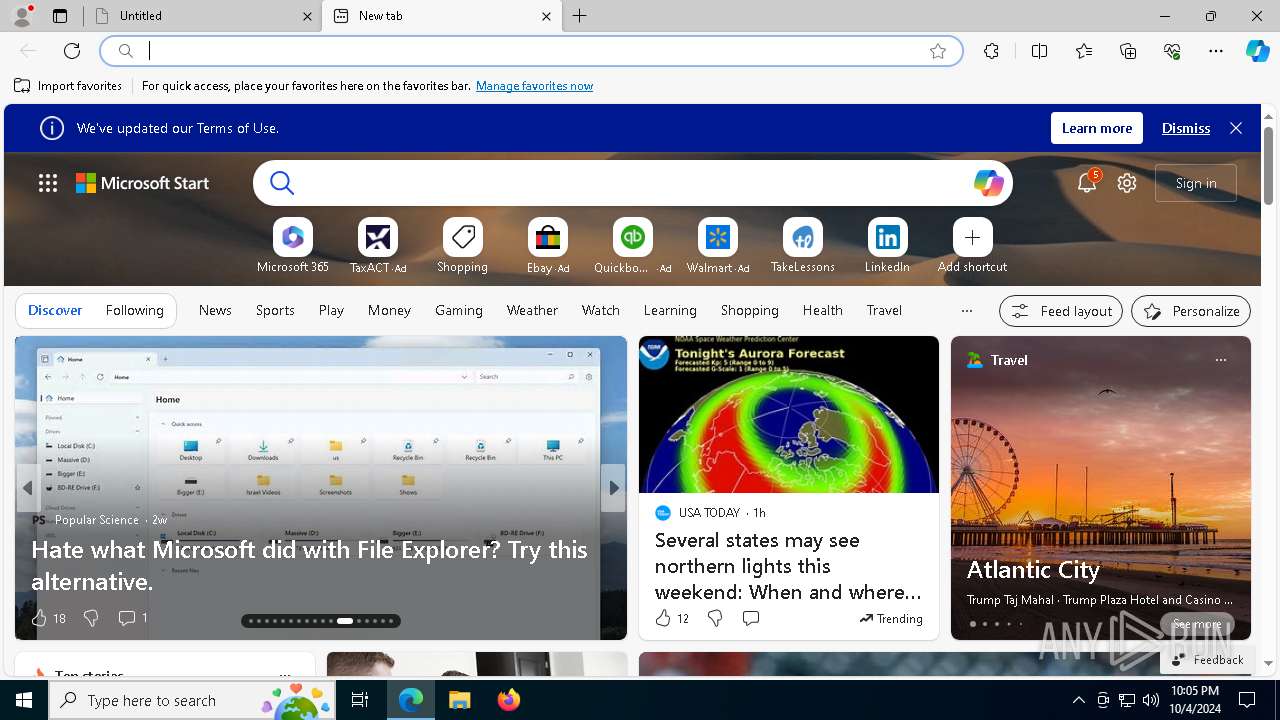Click the Copilot icon in search box
Image resolution: width=1280 pixels, height=720 pixels.
(x=988, y=183)
